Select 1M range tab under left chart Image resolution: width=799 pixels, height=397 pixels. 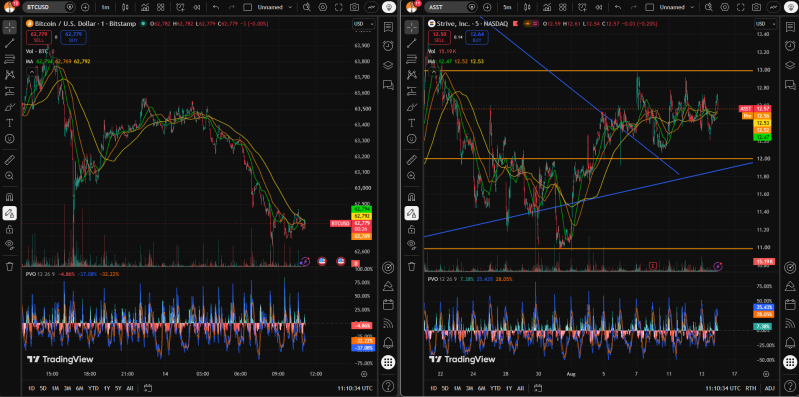[x=55, y=388]
